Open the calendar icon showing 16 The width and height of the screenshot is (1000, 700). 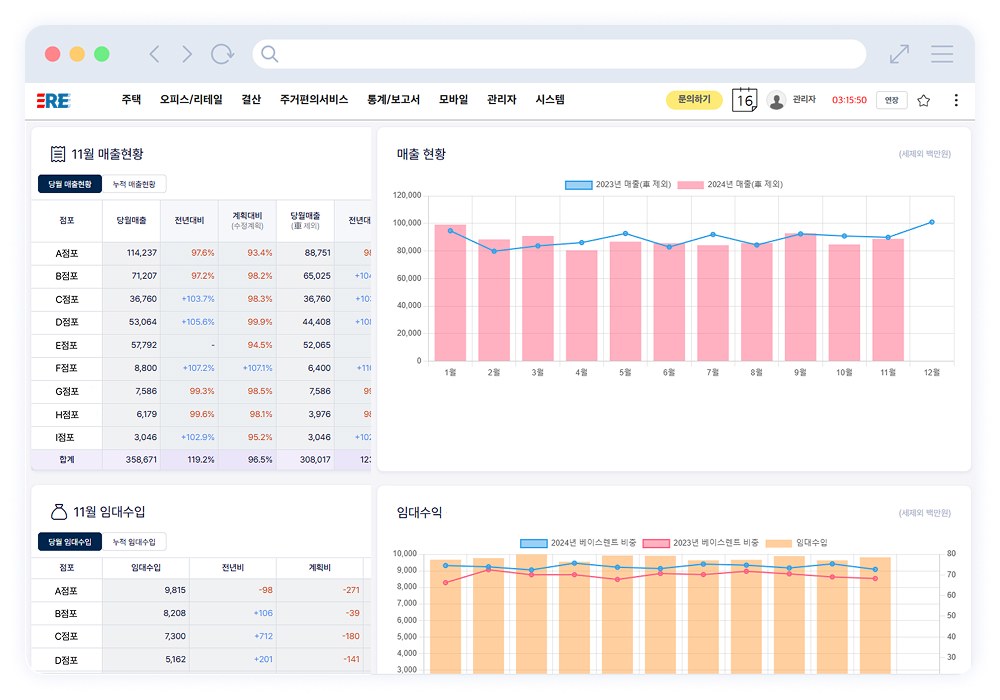[x=744, y=99]
